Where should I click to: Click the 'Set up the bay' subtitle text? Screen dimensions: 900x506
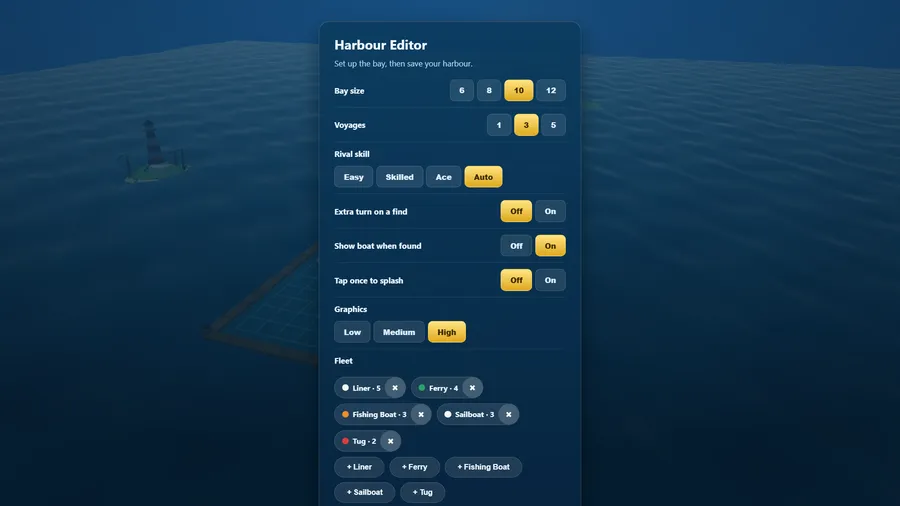pyautogui.click(x=404, y=64)
